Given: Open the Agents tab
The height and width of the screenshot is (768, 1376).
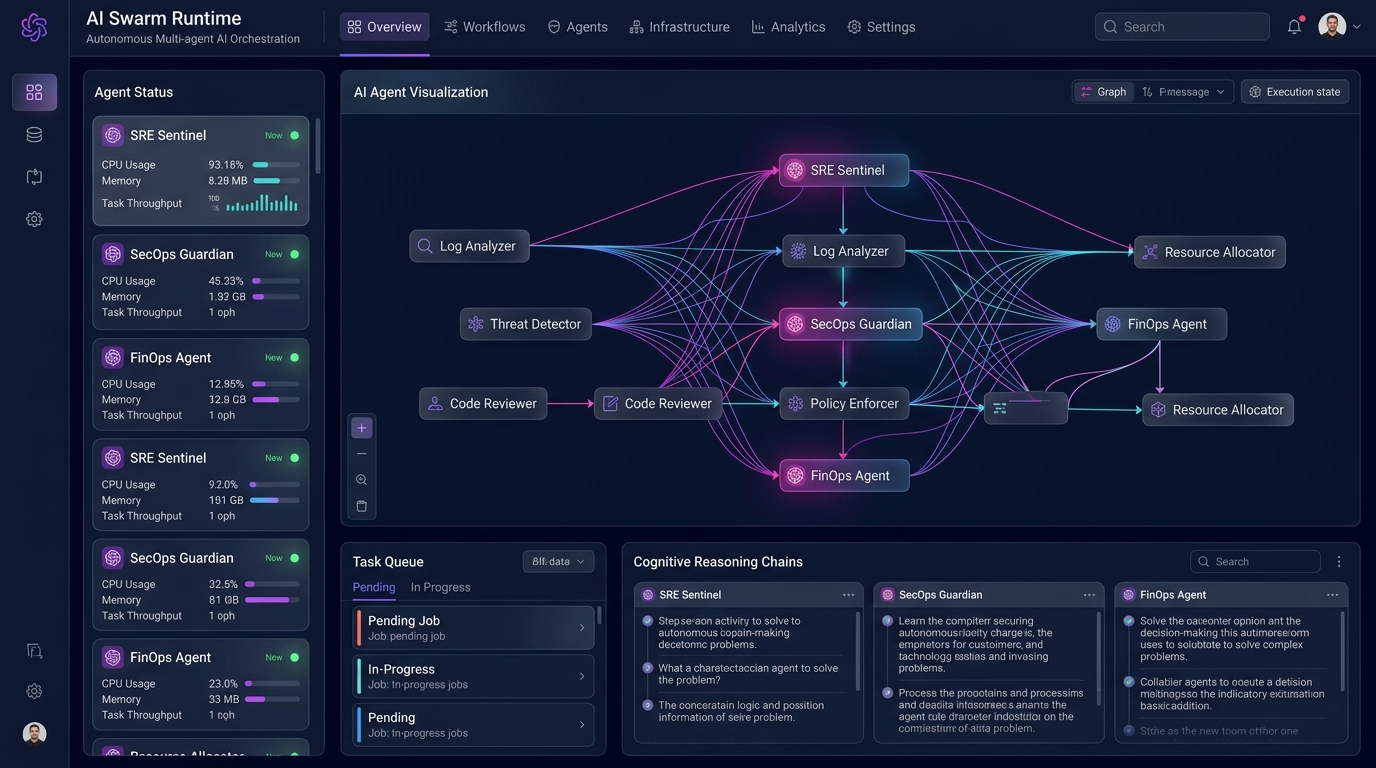Looking at the screenshot, I should coord(578,27).
